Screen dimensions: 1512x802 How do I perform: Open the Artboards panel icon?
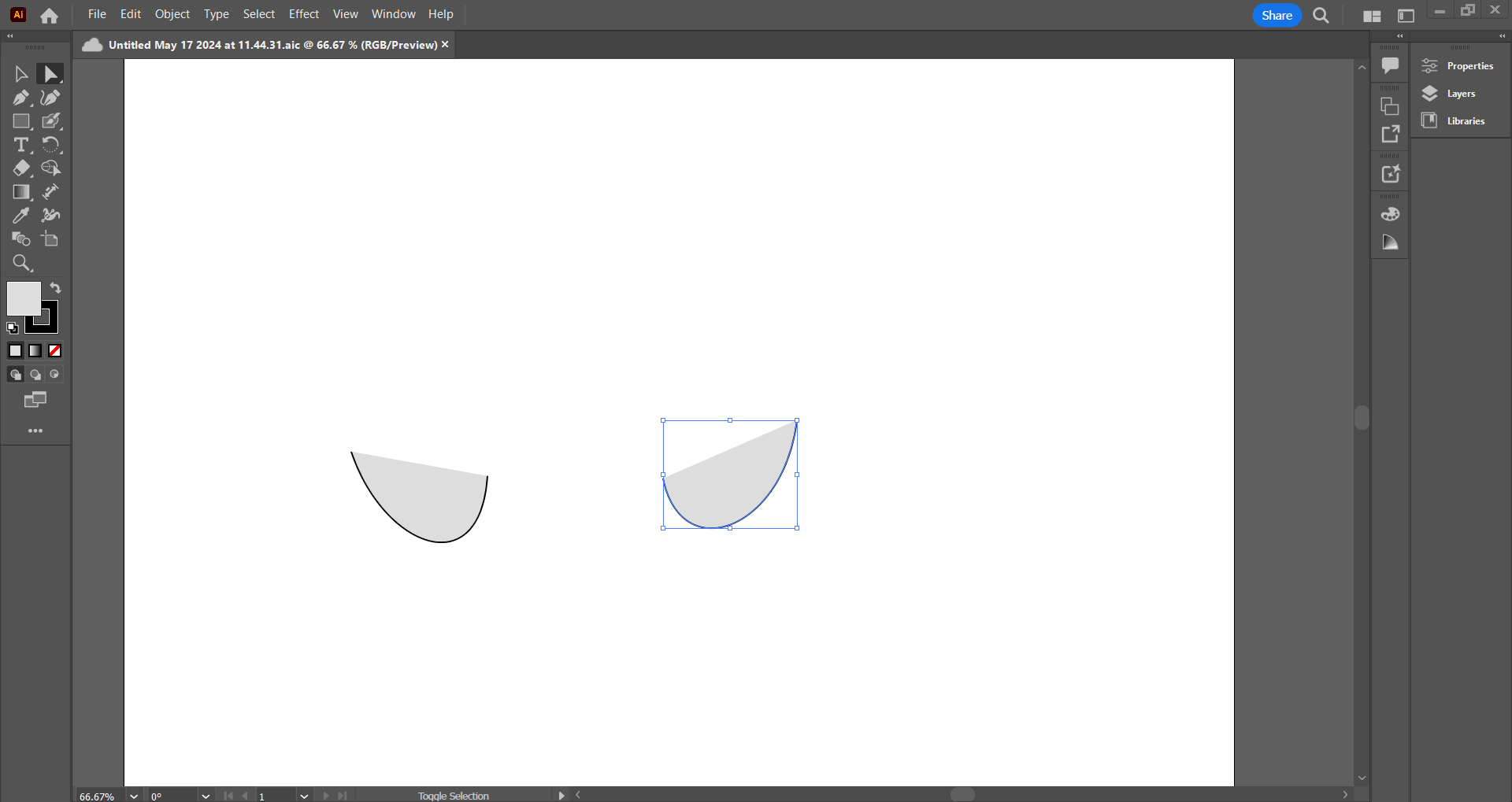(x=1390, y=106)
